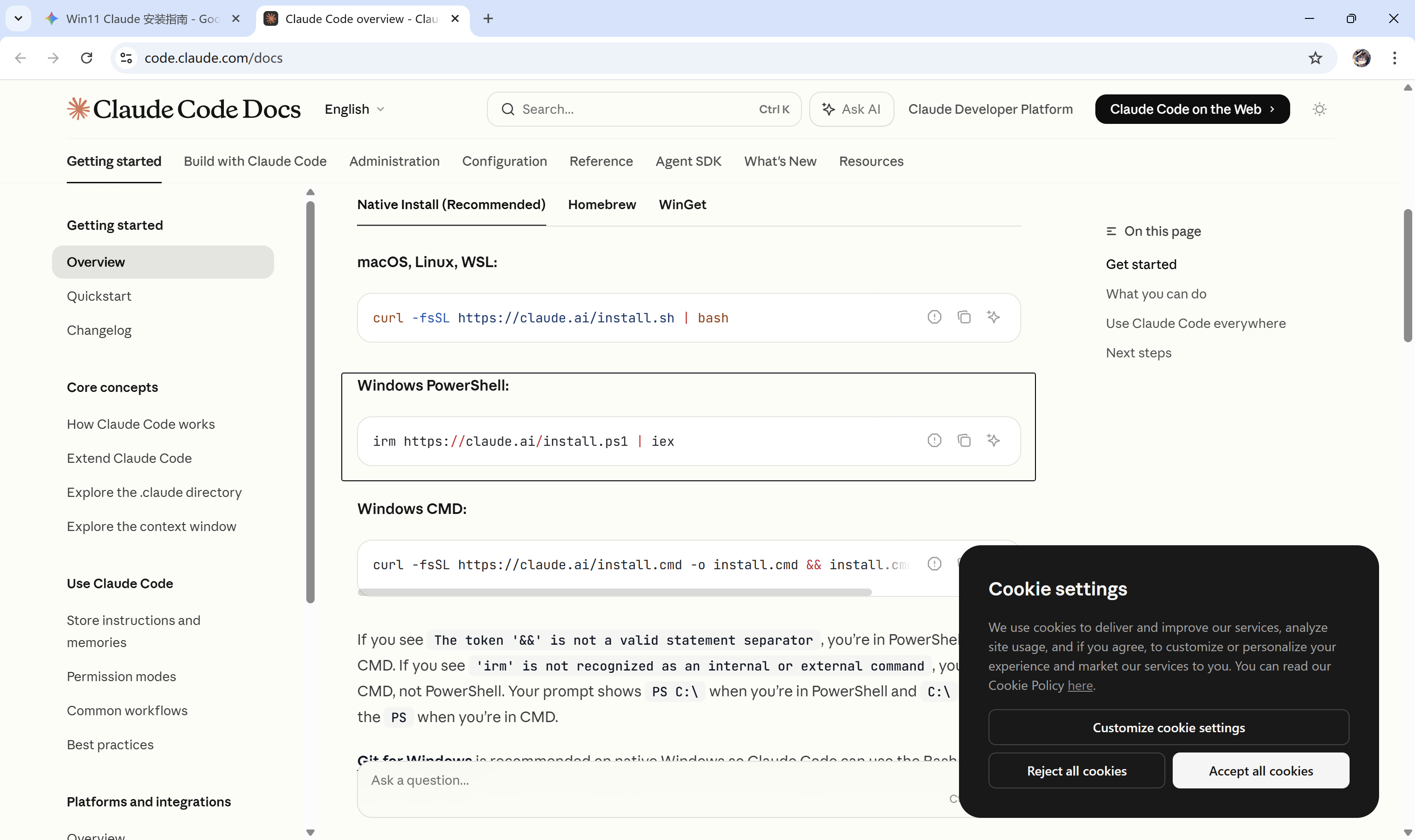1415x840 pixels.
Task: Open the Ask AI button
Action: 851,109
